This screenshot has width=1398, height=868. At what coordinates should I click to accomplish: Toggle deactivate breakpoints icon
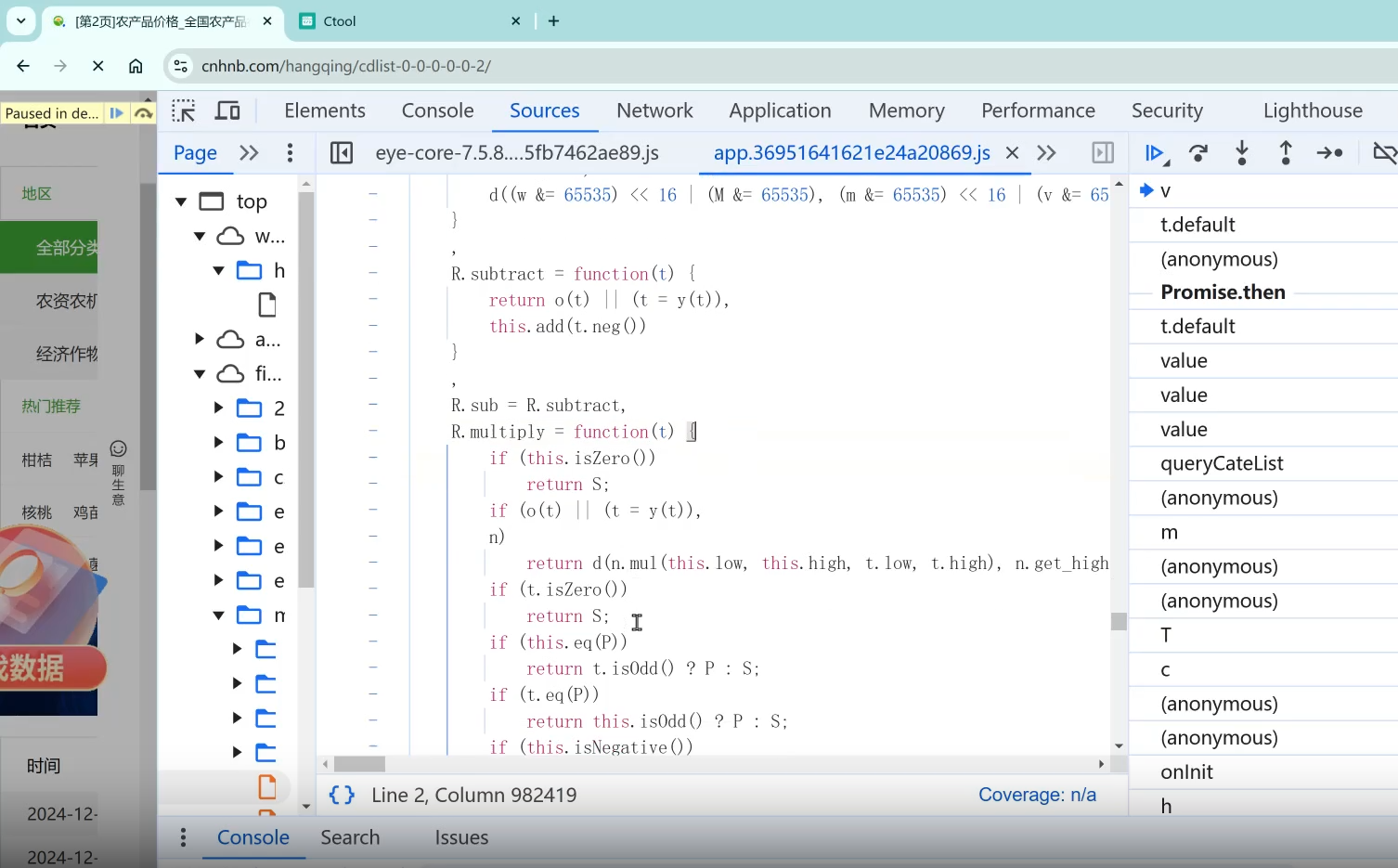pos(1384,153)
